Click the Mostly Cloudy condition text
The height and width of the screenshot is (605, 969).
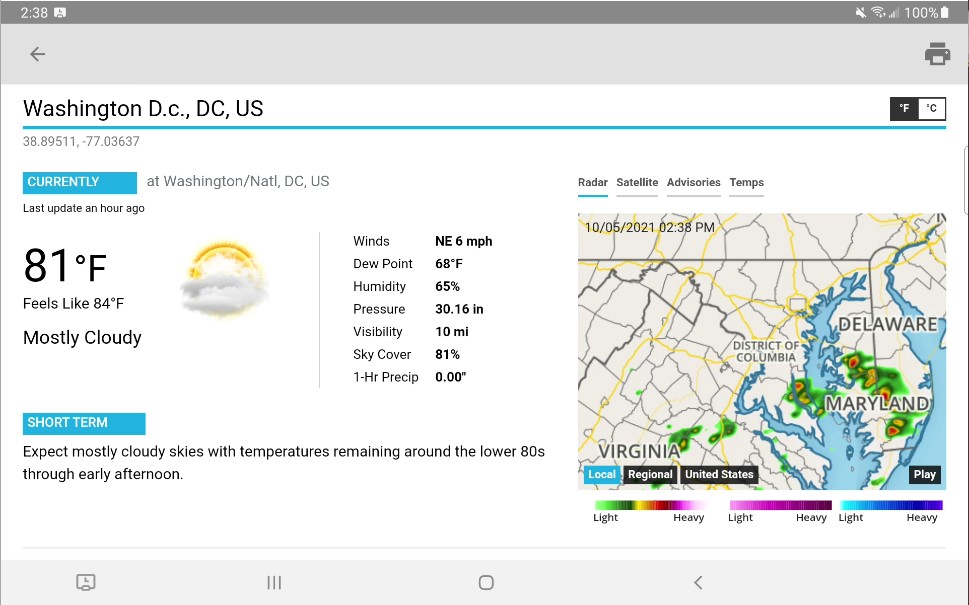(82, 338)
